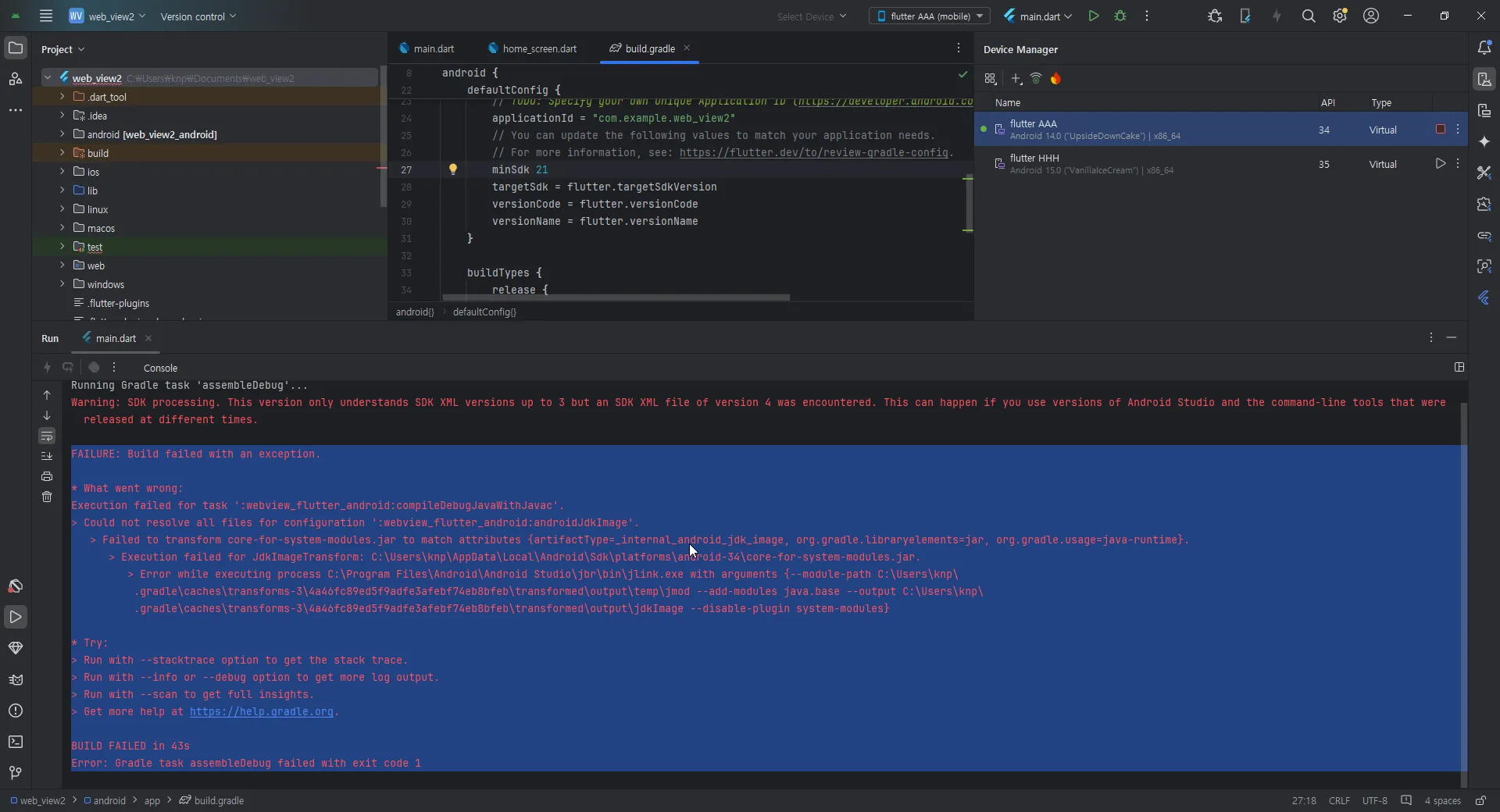
Task: Open the user account icon
Action: (1371, 16)
